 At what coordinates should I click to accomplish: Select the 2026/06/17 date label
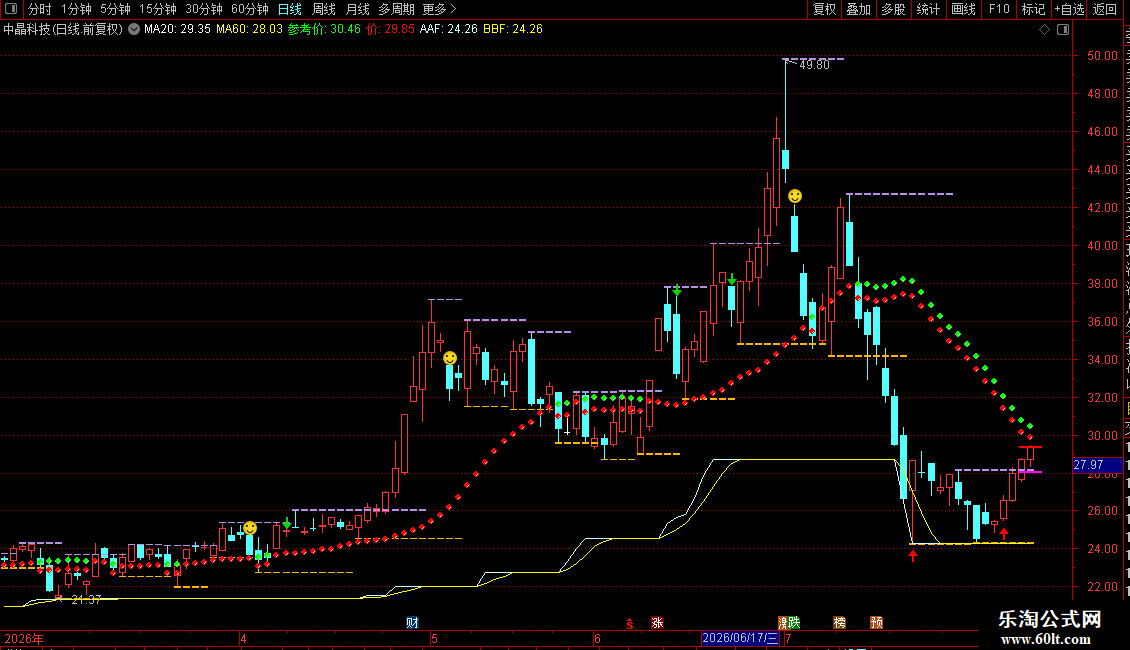740,638
